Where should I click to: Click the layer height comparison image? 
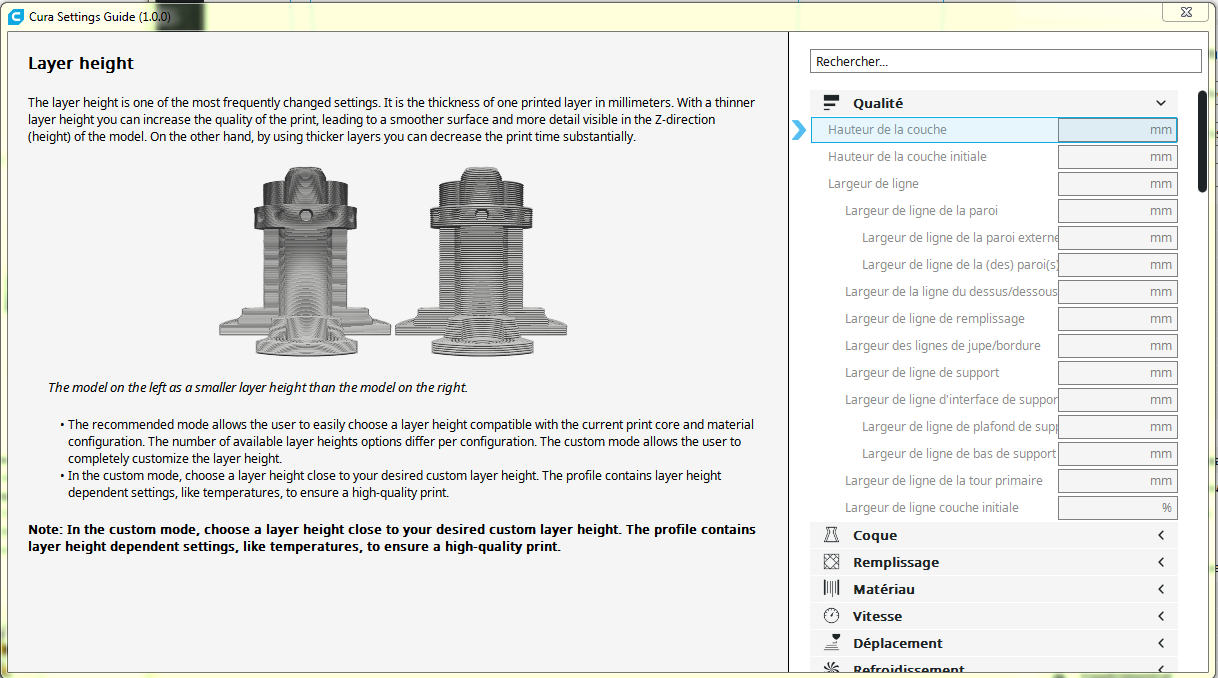click(393, 262)
